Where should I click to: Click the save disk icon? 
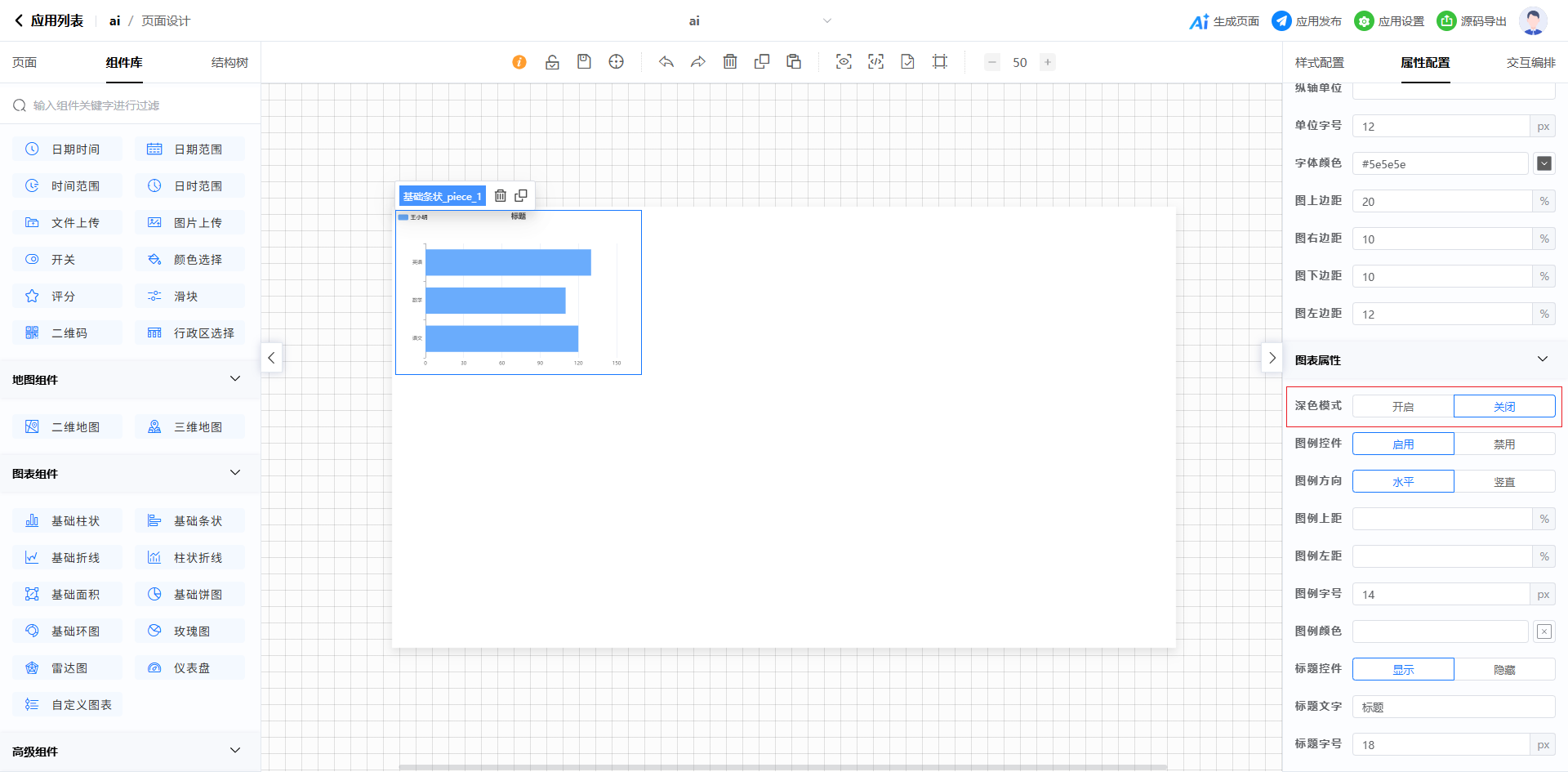point(584,62)
